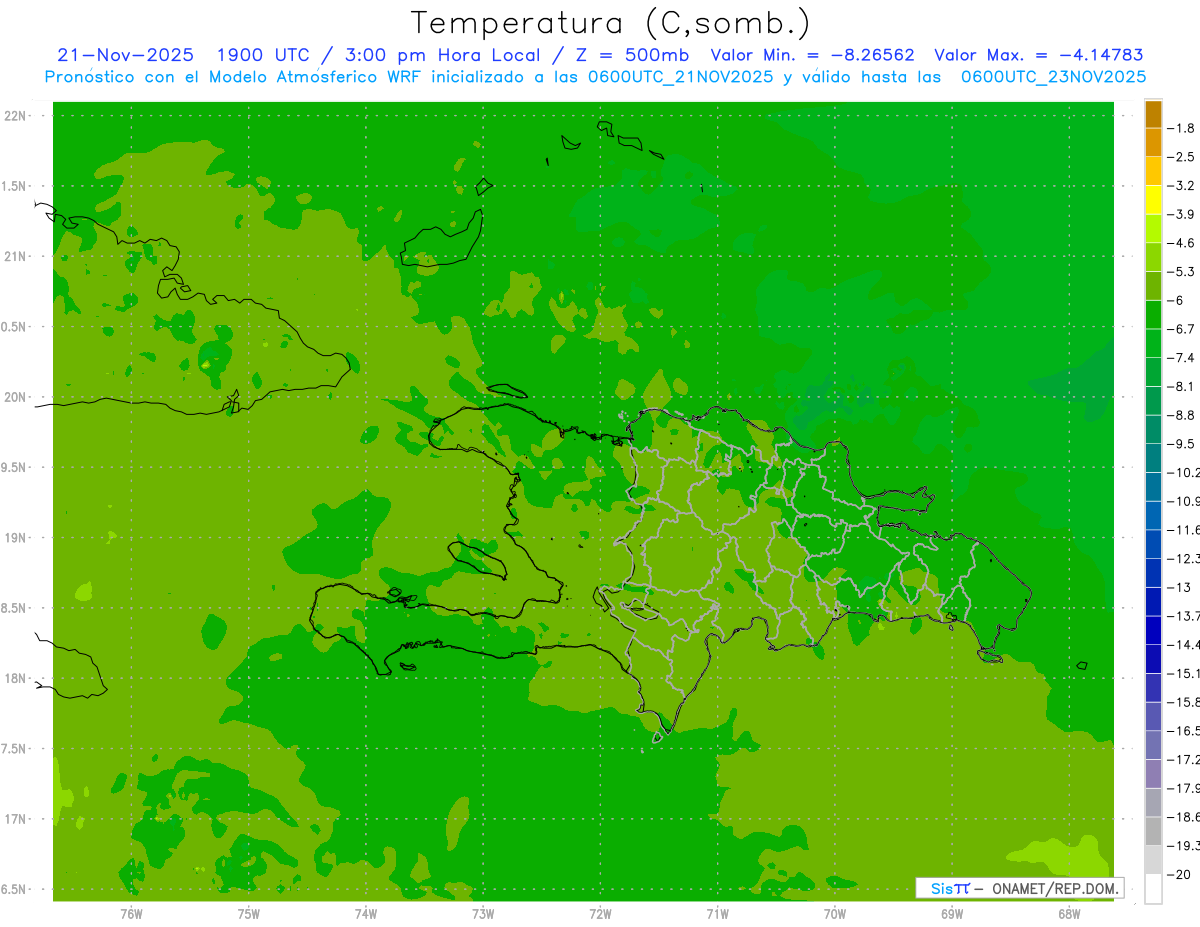Click the 0600UTC_23NOV2025 valid-until time
The width and height of the screenshot is (1200, 927).
click(1053, 77)
